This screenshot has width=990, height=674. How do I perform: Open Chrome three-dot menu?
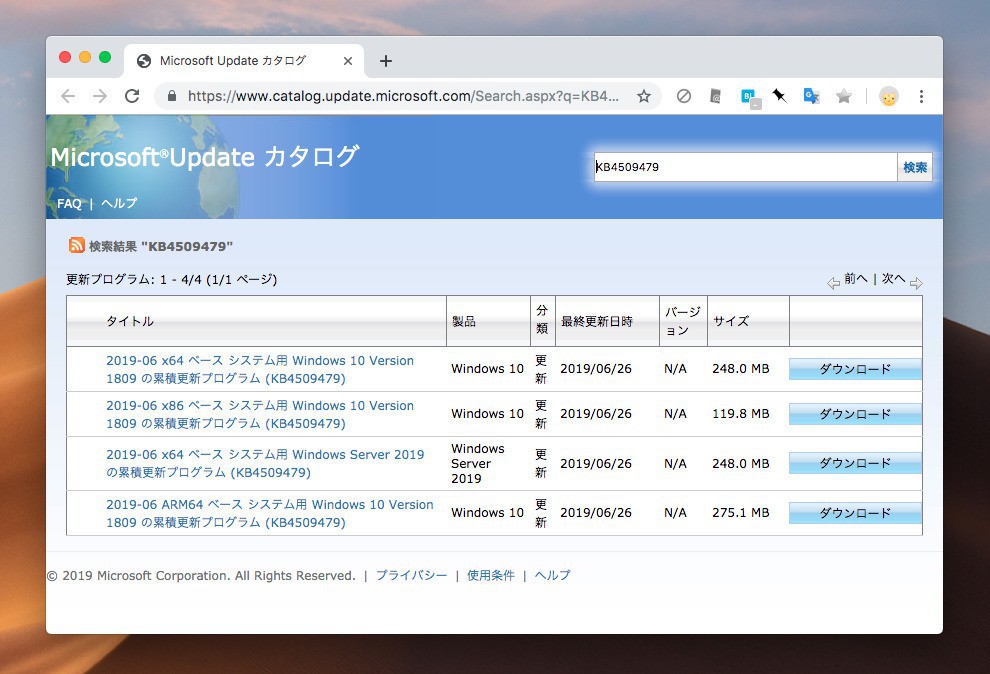tap(921, 96)
